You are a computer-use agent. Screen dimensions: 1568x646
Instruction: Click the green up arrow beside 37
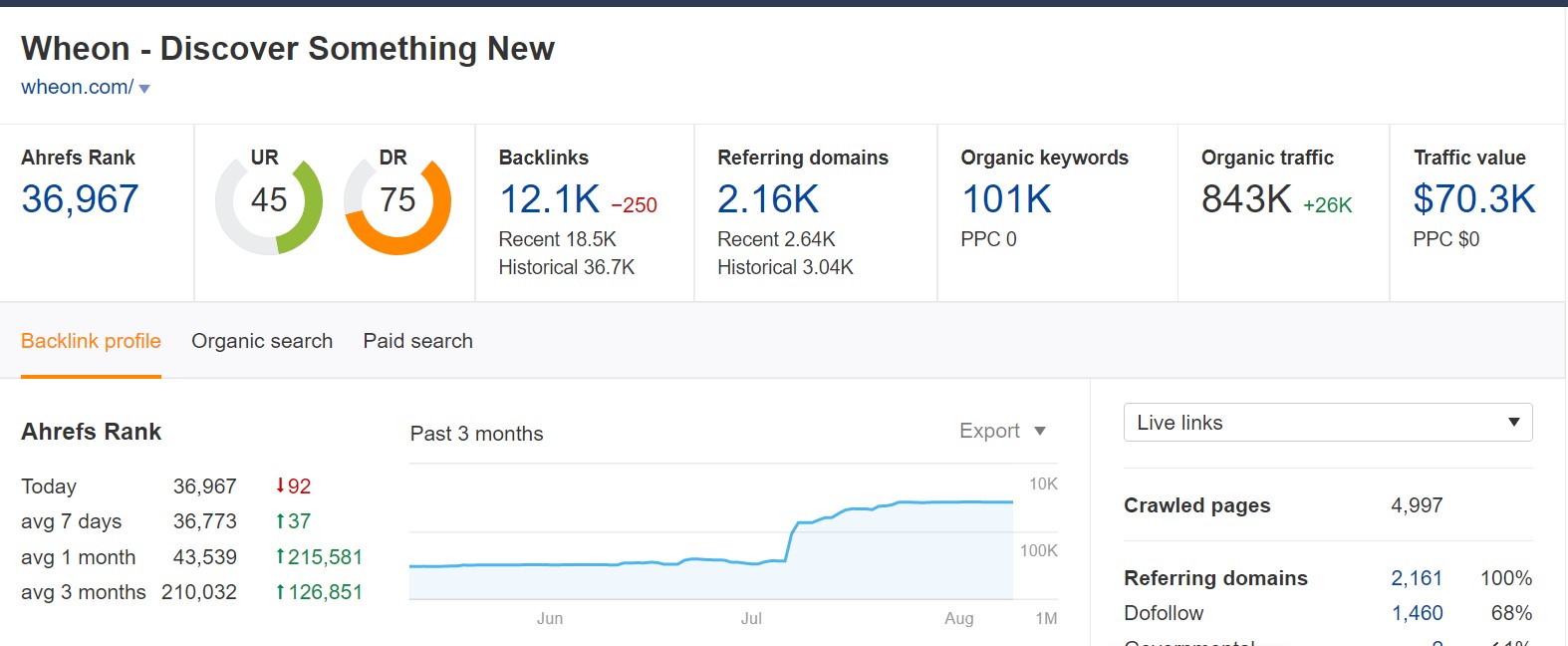280,521
